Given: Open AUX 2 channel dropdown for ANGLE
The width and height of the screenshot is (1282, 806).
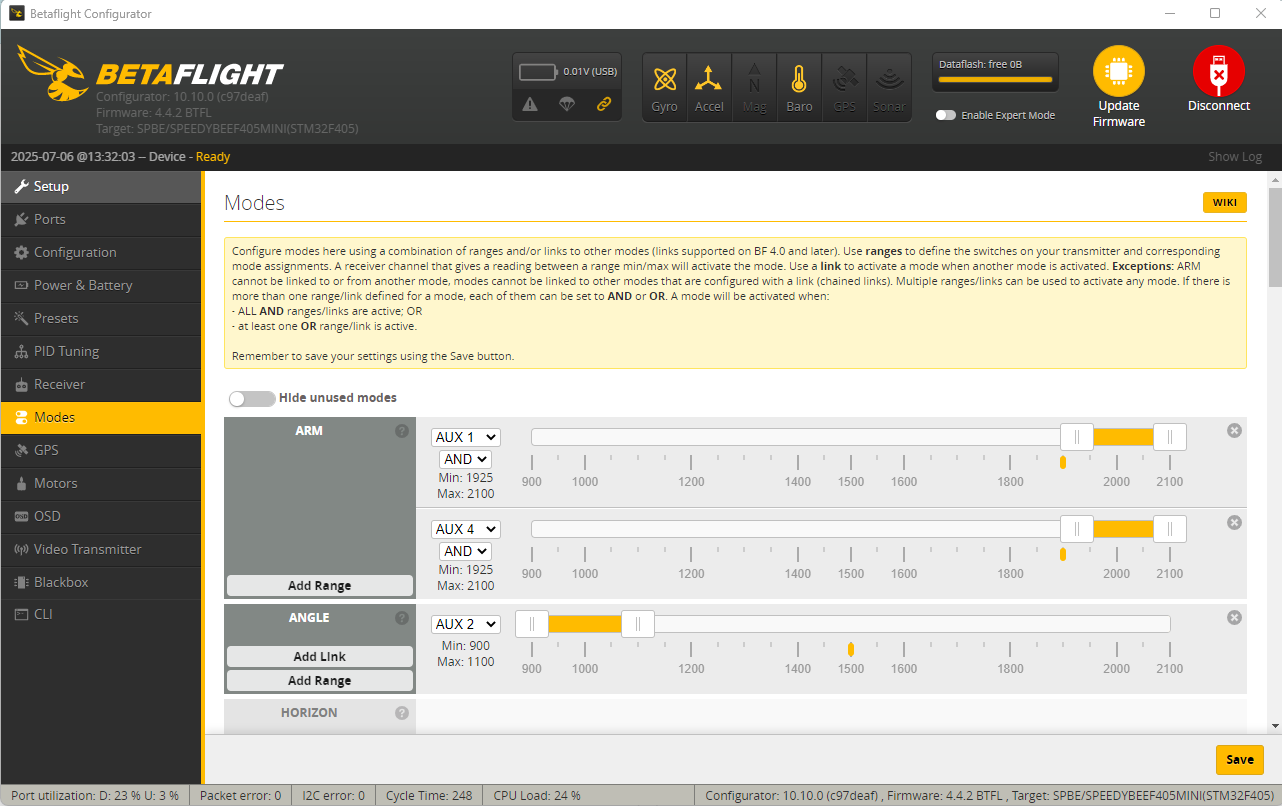Looking at the screenshot, I should [x=466, y=624].
